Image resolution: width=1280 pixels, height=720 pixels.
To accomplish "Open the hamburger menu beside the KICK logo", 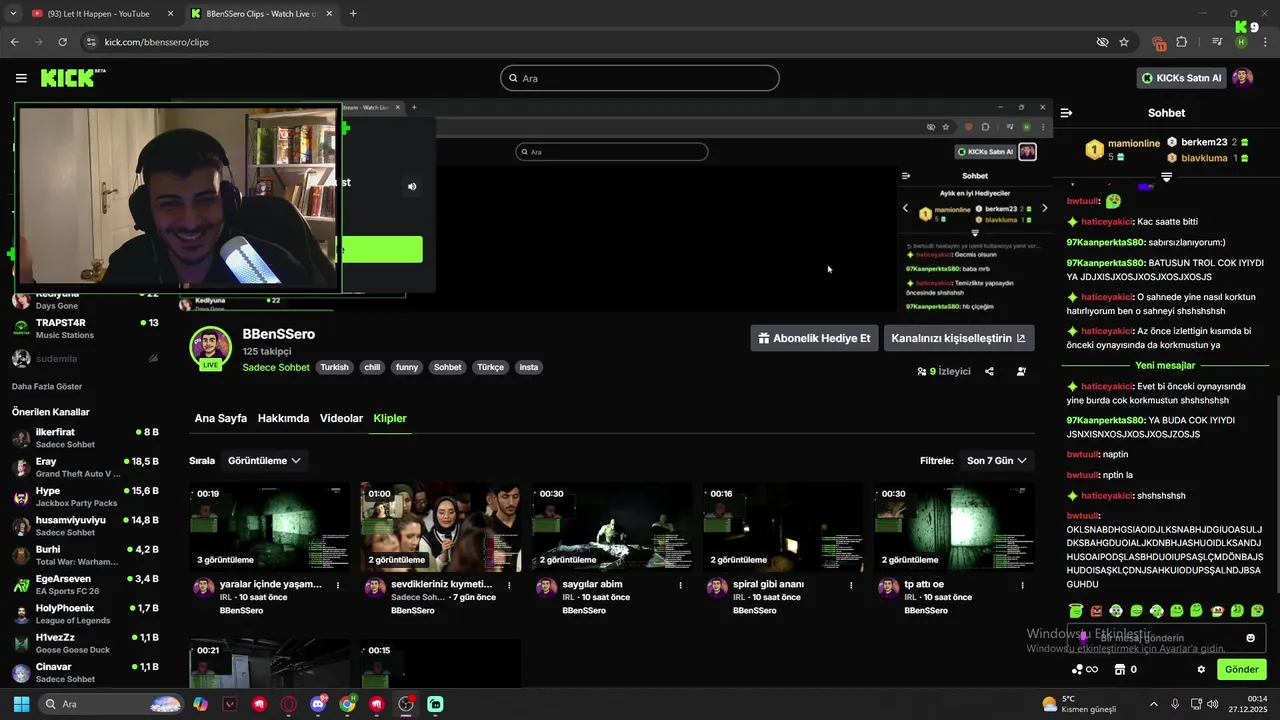I will pyautogui.click(x=21, y=78).
